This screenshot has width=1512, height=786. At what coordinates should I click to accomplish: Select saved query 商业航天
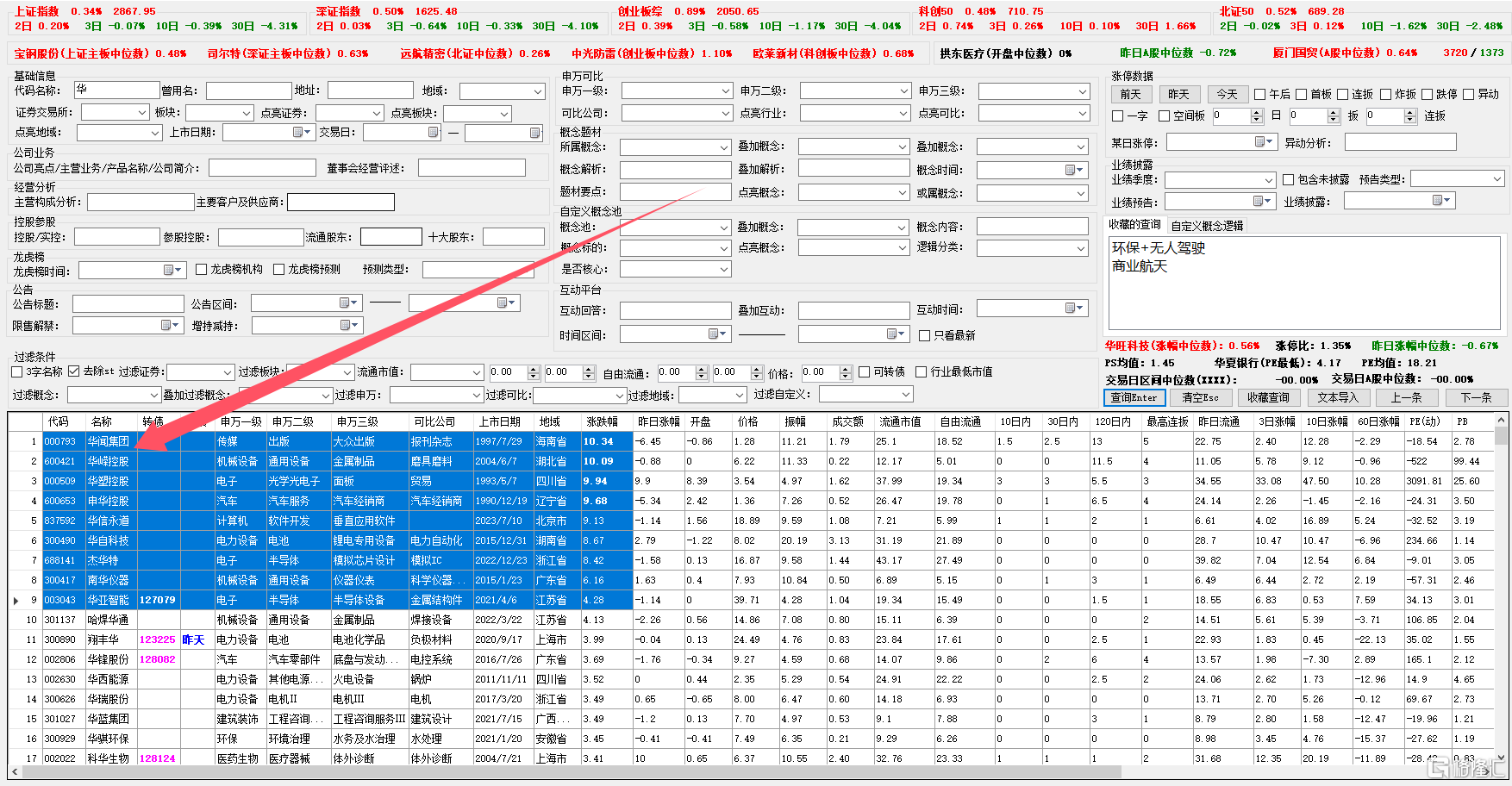pyautogui.click(x=1140, y=266)
